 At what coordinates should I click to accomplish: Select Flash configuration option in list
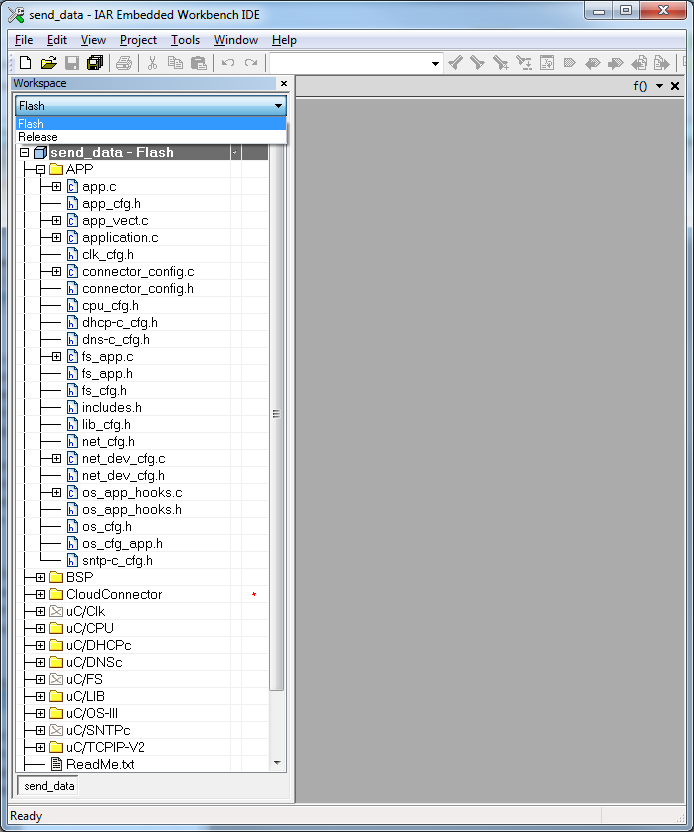click(31, 124)
